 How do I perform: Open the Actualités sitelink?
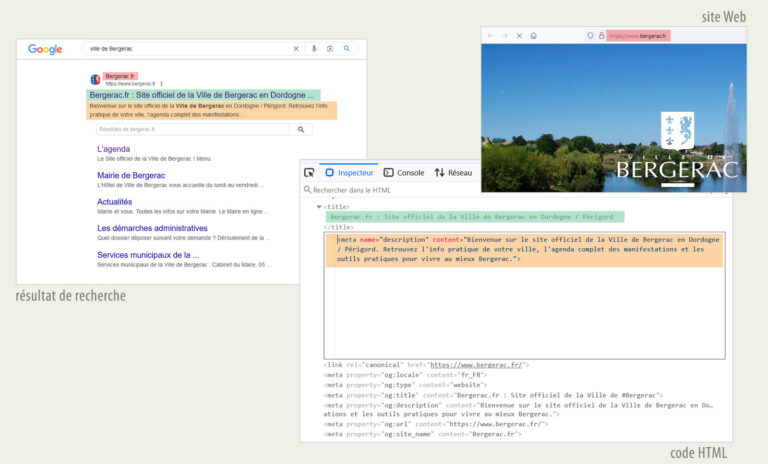point(115,202)
